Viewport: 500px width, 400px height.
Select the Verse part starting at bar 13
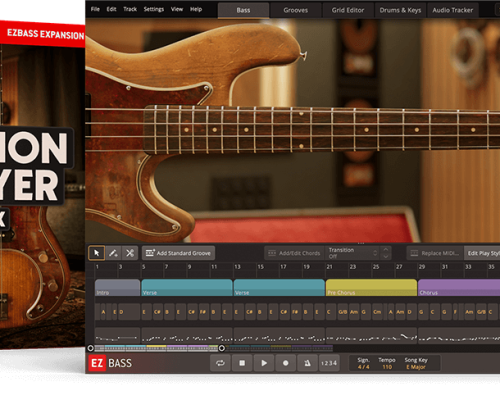[x=279, y=288]
